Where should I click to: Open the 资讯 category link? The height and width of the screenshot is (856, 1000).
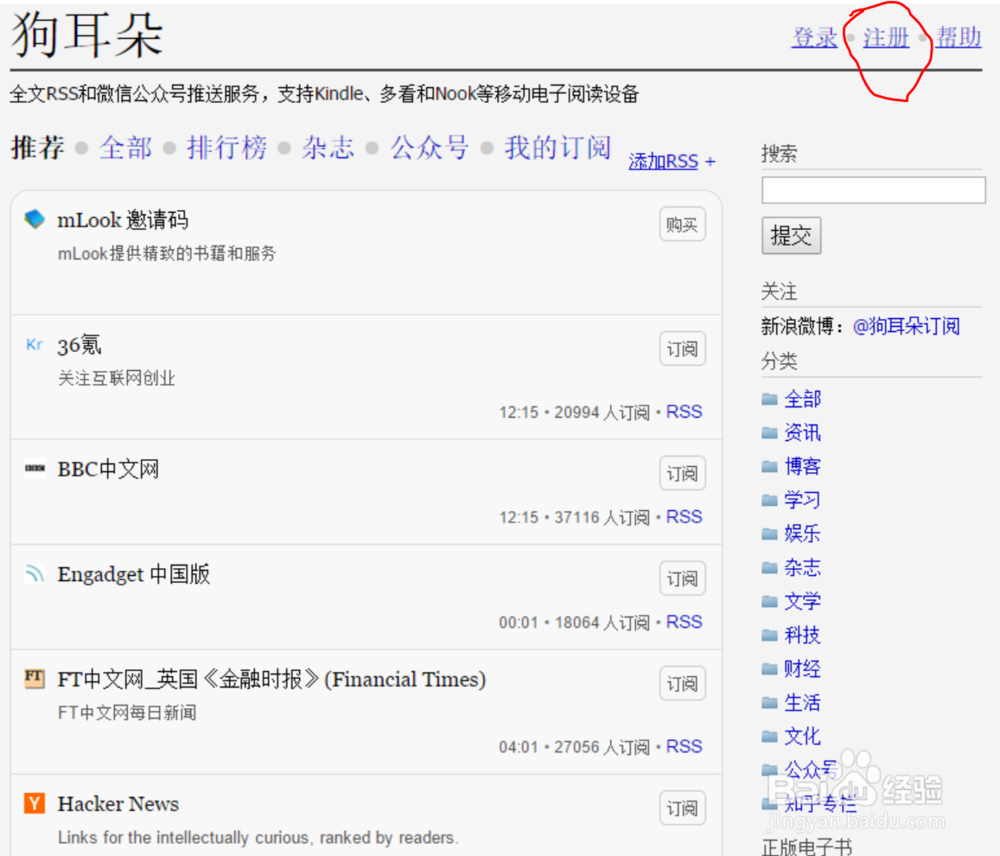point(802,433)
